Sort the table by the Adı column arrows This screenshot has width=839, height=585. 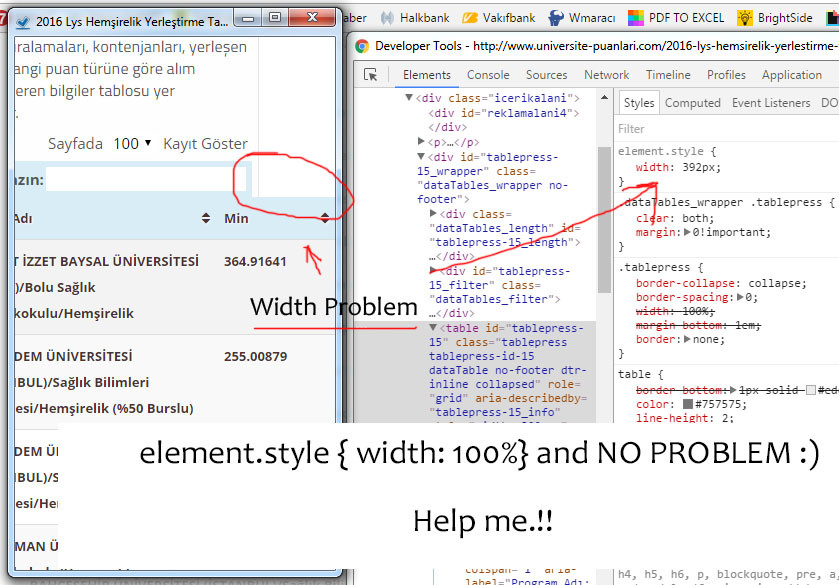coord(206,218)
